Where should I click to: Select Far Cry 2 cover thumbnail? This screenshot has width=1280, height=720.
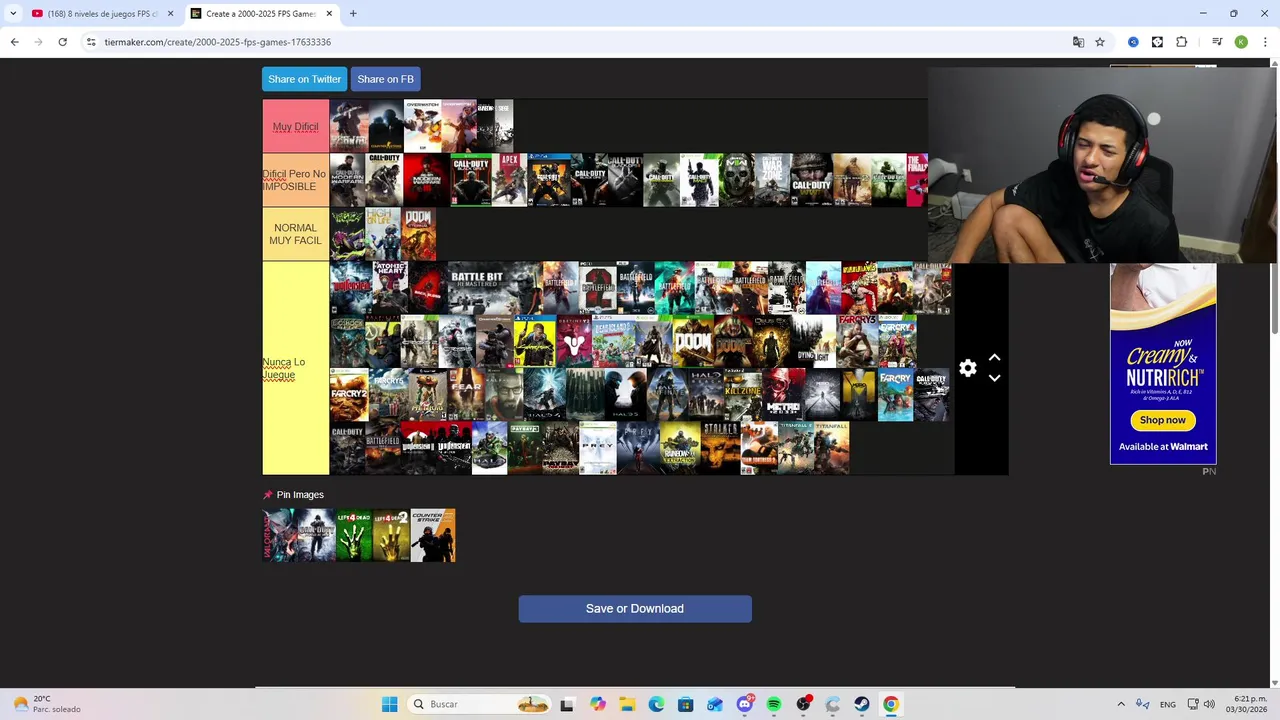coord(349,396)
